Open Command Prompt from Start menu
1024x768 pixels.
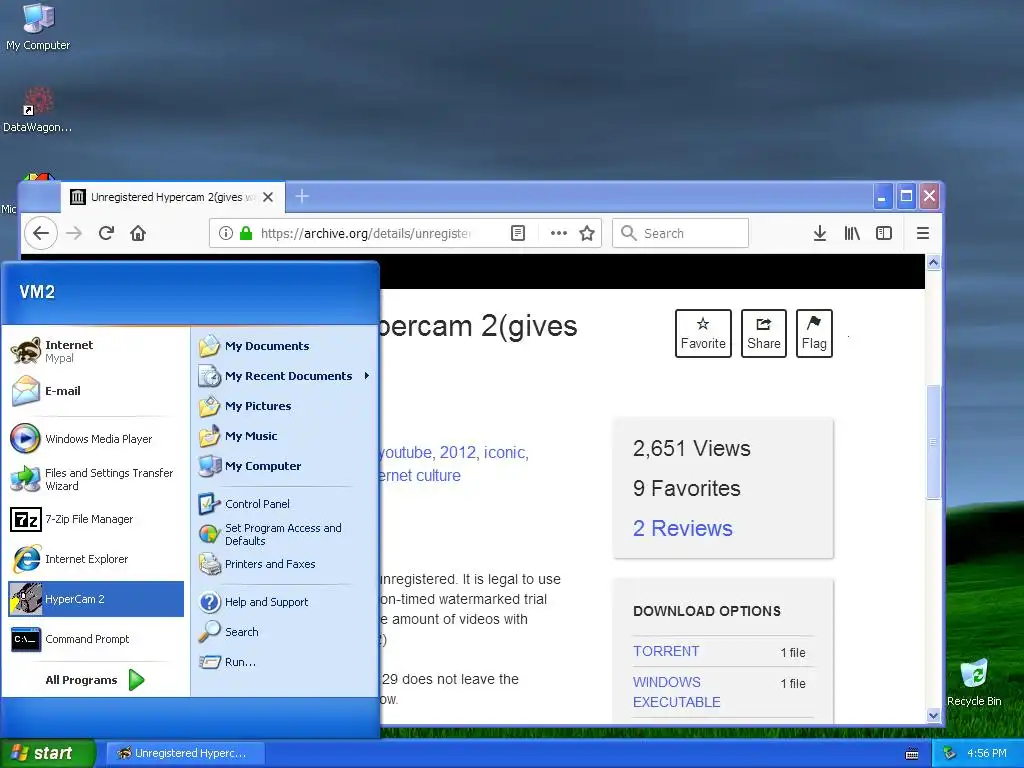(96, 639)
